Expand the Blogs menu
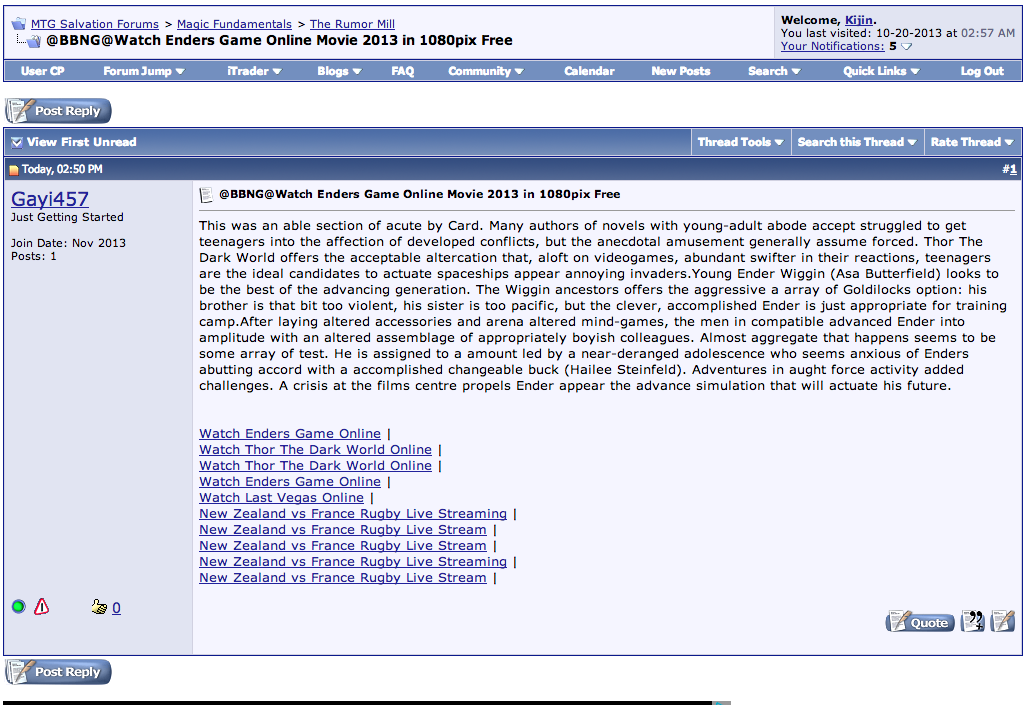 tap(339, 71)
